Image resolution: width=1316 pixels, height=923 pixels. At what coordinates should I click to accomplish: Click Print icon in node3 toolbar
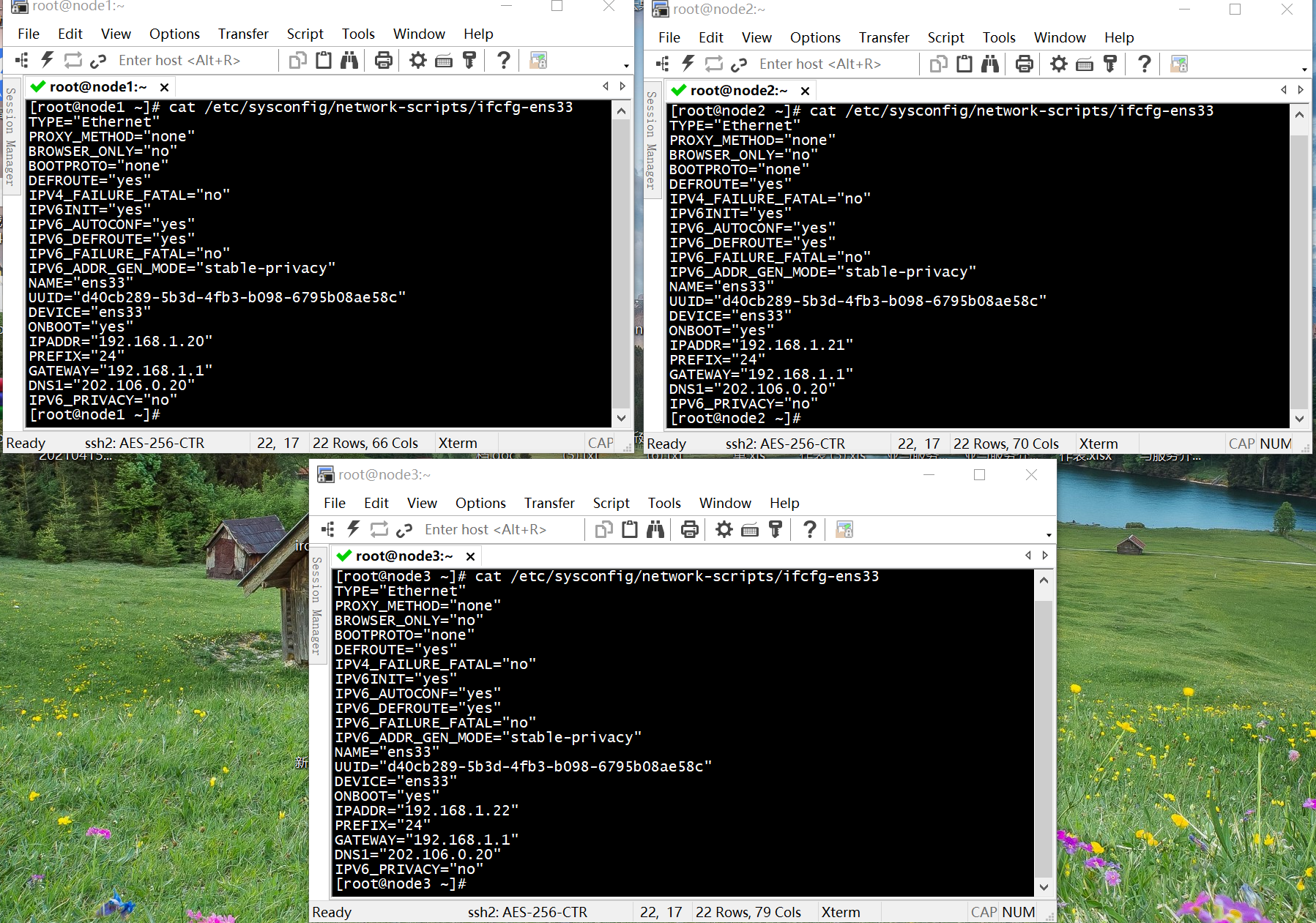pos(690,529)
